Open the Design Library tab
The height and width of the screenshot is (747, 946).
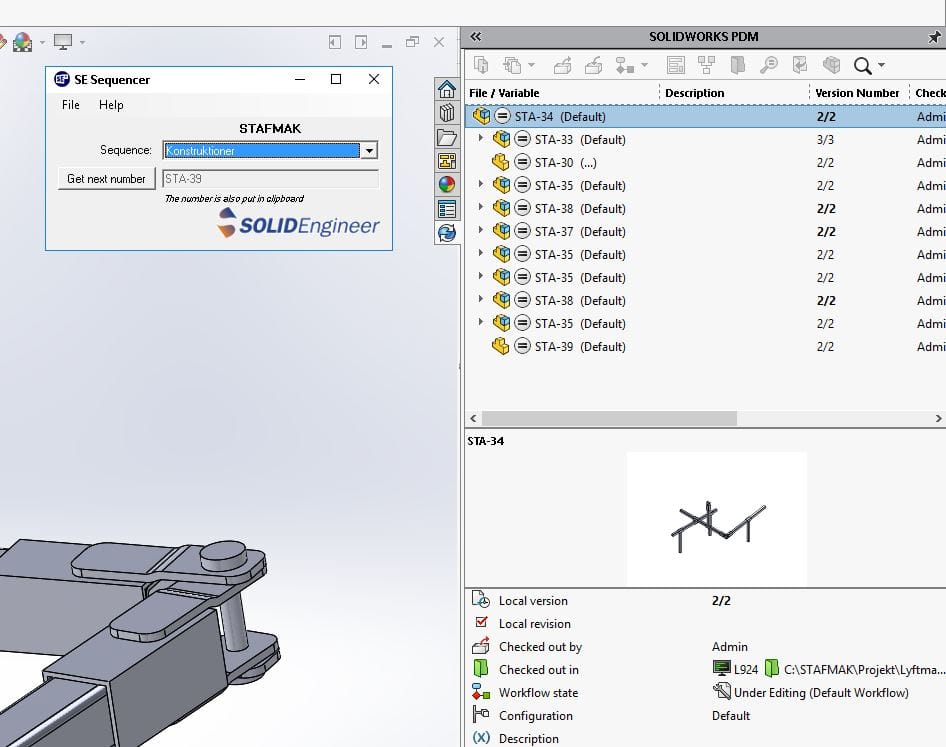click(x=447, y=112)
